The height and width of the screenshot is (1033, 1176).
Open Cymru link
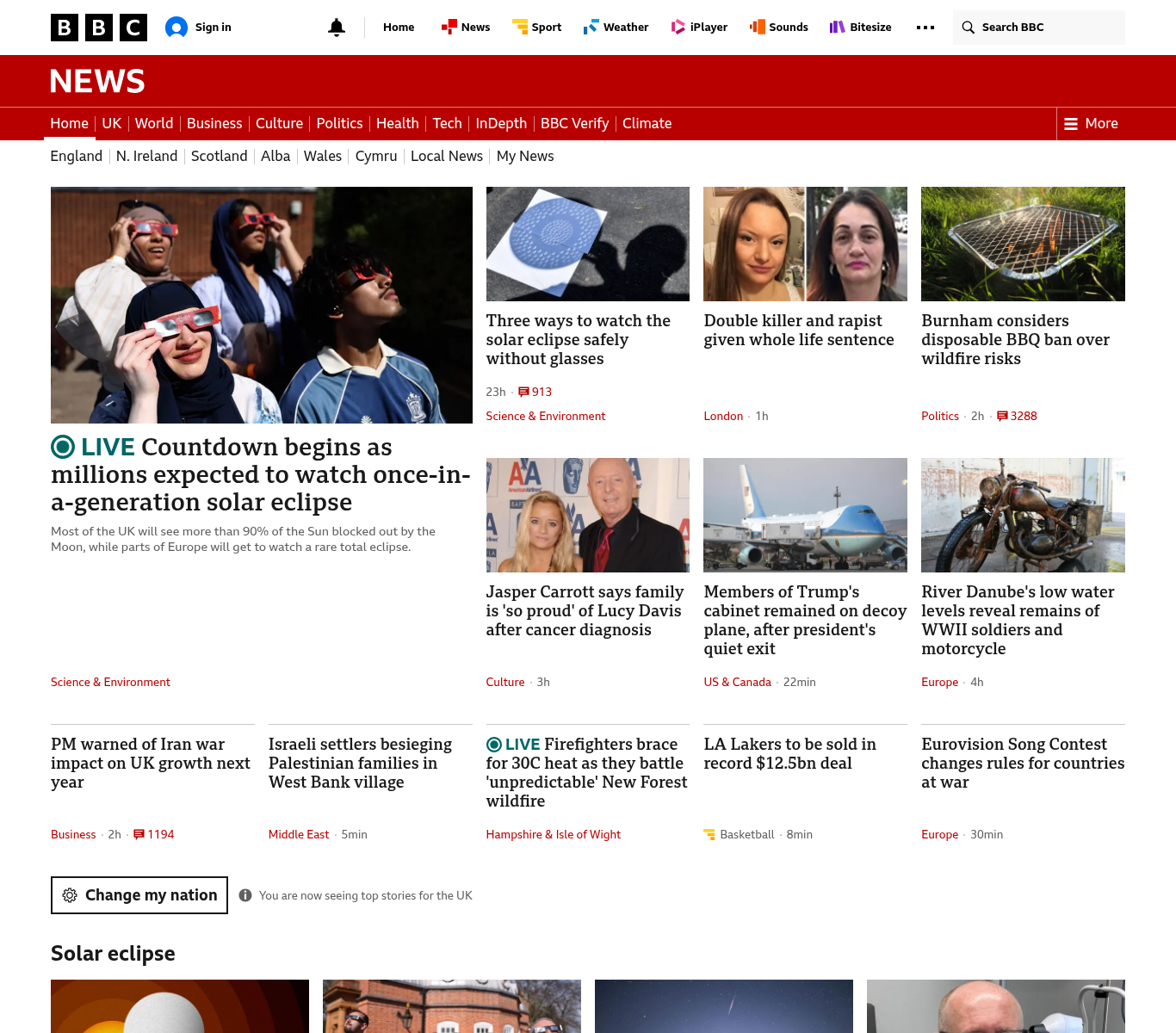click(376, 156)
